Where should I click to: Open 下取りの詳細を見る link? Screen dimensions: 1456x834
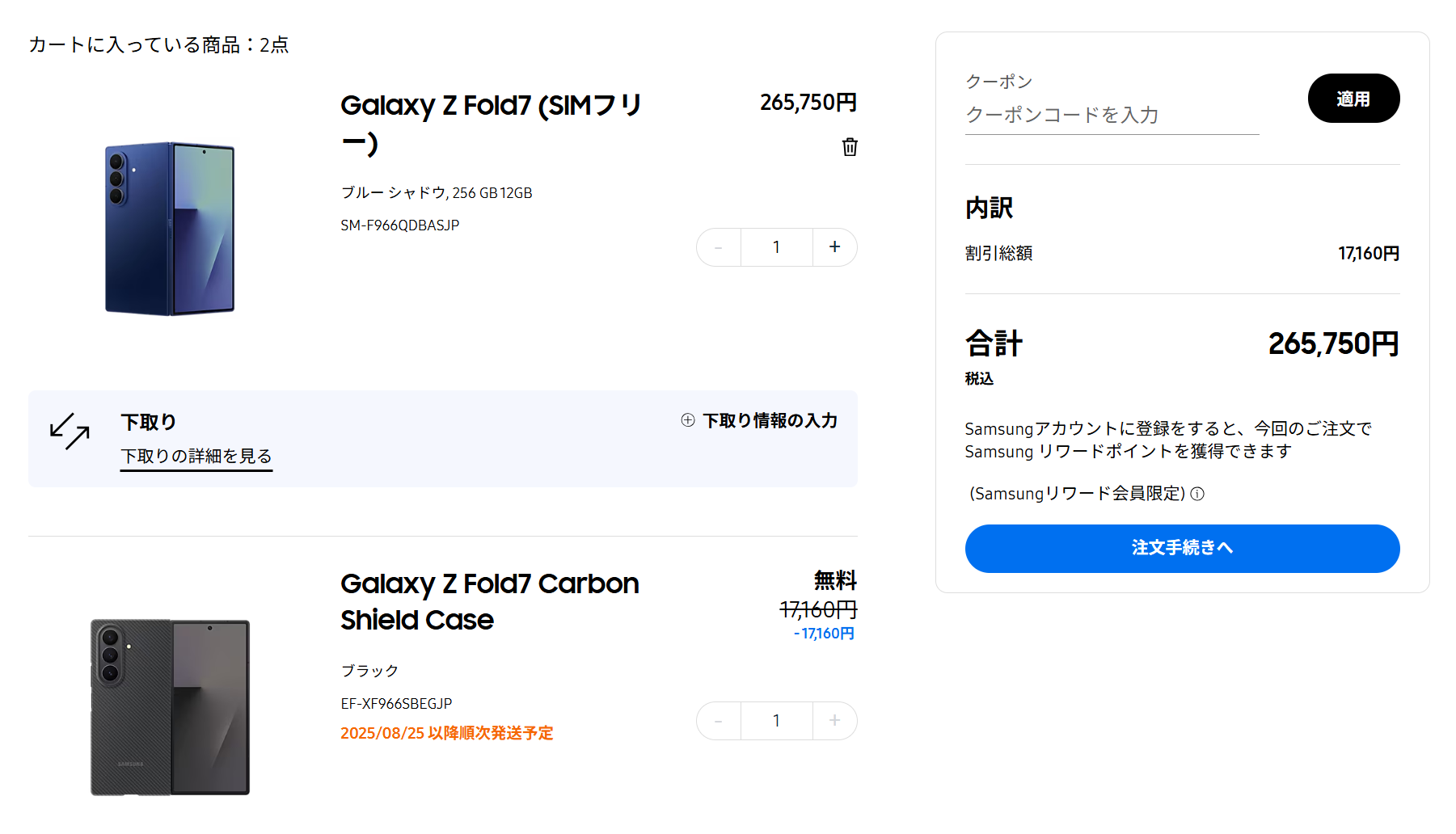click(196, 457)
